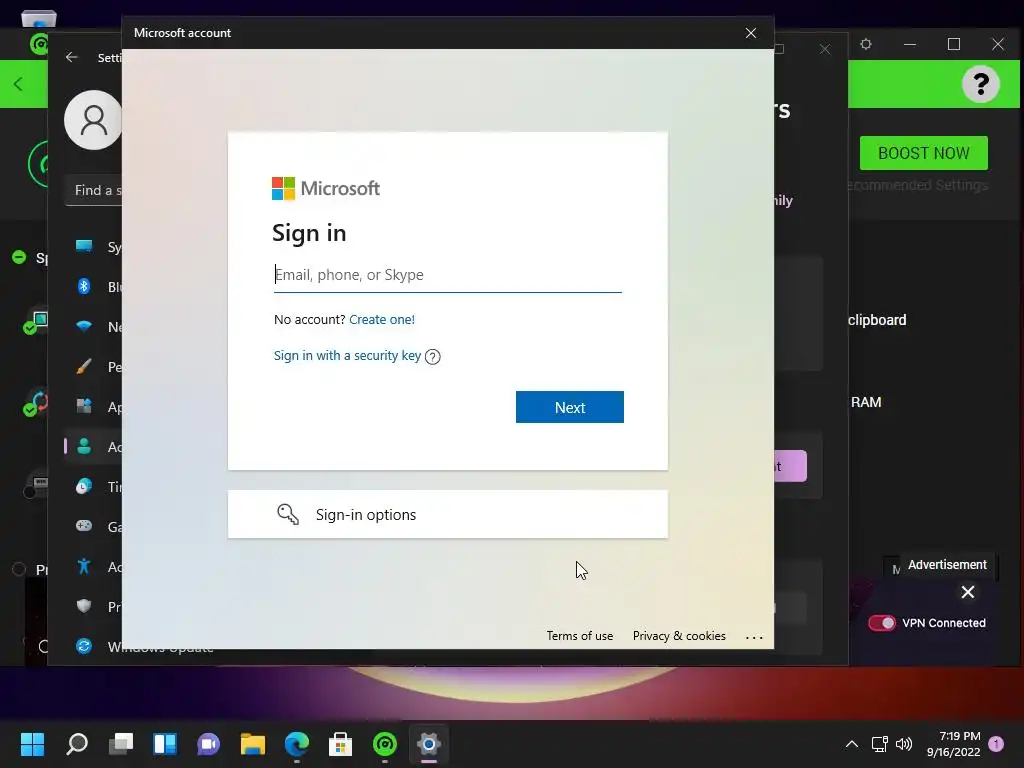Show hidden system tray icons

[852, 744]
